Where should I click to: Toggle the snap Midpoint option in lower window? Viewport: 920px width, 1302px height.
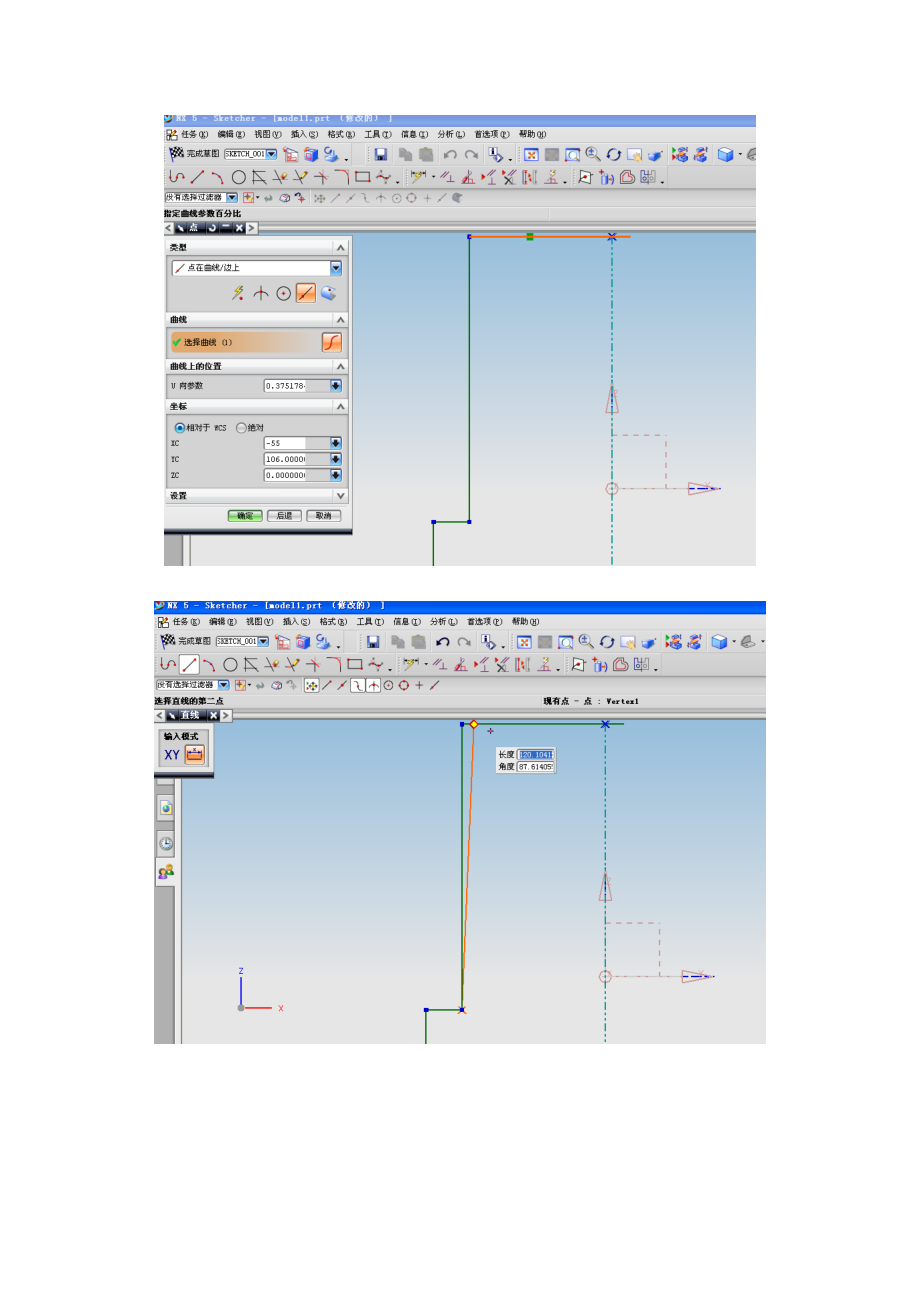pyautogui.click(x=341, y=685)
